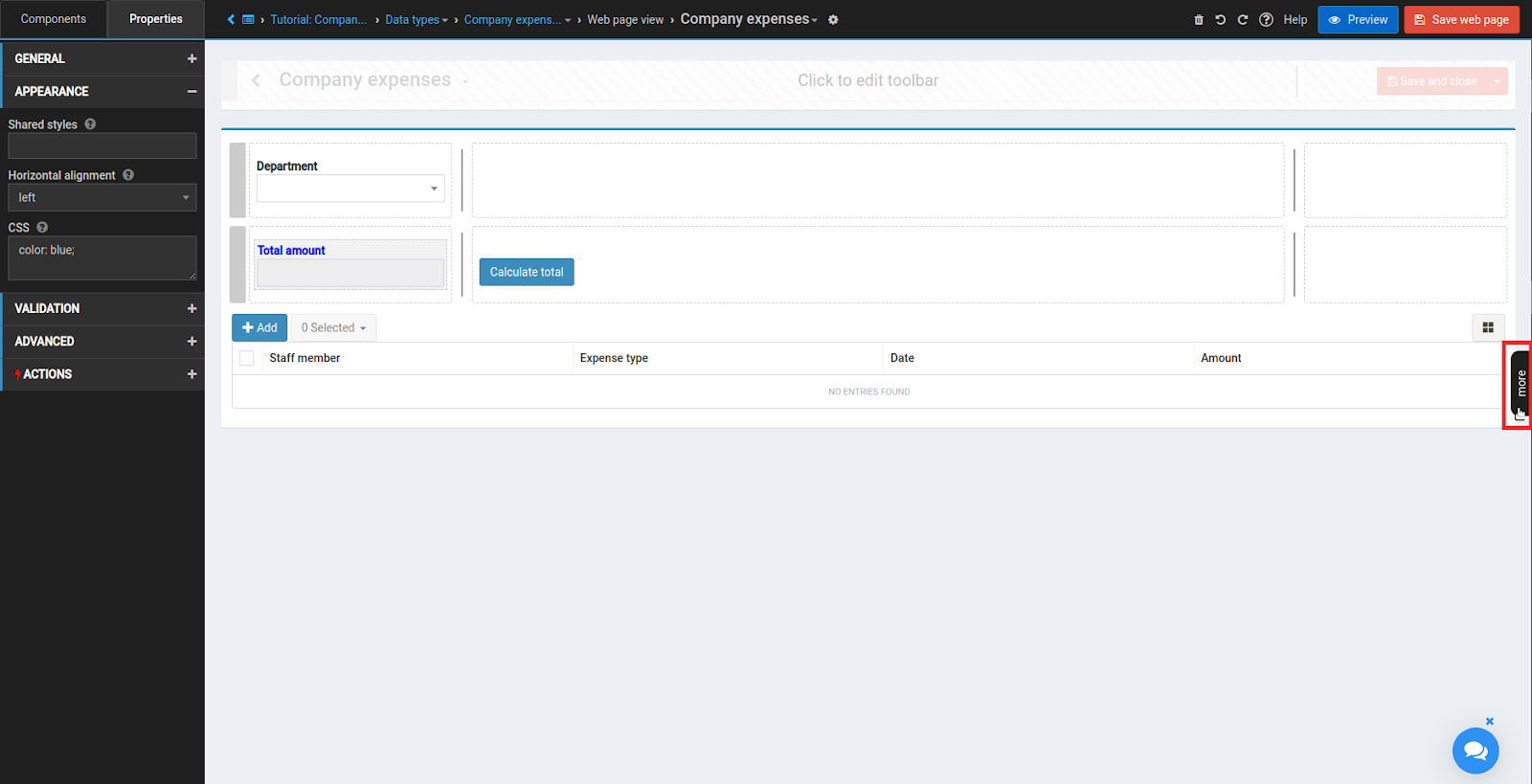Image resolution: width=1532 pixels, height=784 pixels.
Task: Switch to the Properties tab
Action: coord(156,19)
